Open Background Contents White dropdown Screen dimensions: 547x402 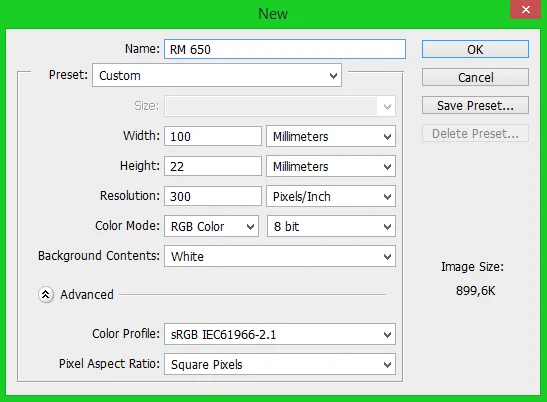(x=280, y=256)
